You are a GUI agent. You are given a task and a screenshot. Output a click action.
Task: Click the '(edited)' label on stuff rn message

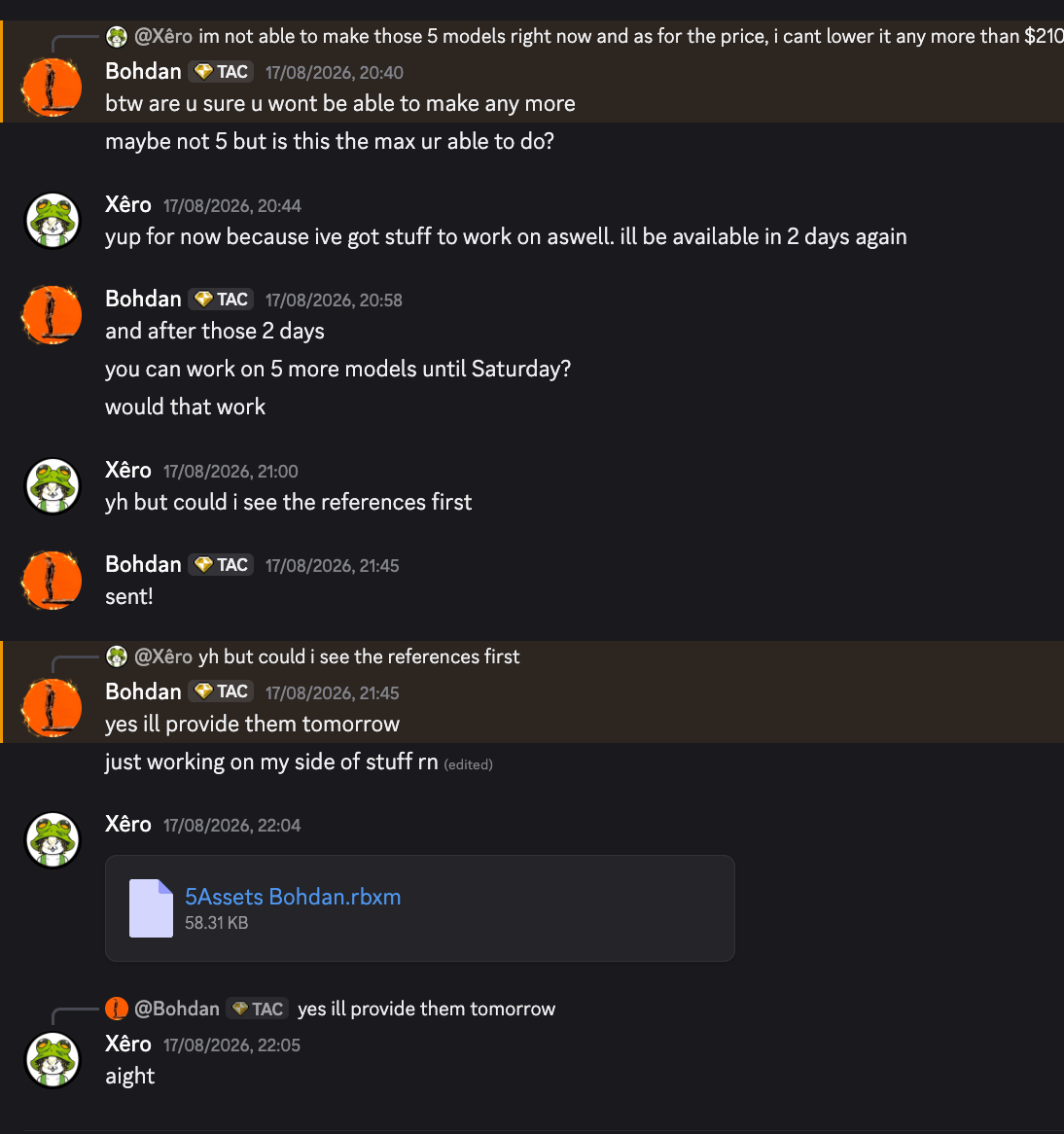coord(468,764)
